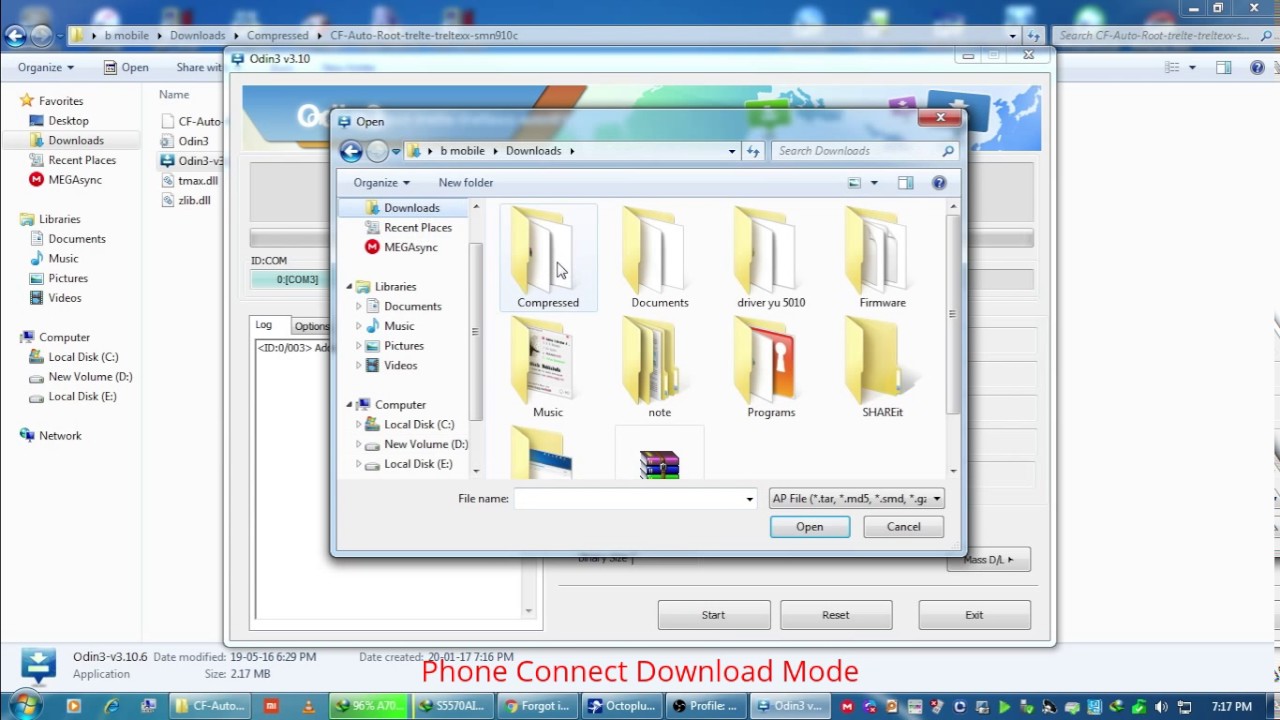The width and height of the screenshot is (1280, 720).
Task: Open the File name history dropdown arrow
Action: 749,499
